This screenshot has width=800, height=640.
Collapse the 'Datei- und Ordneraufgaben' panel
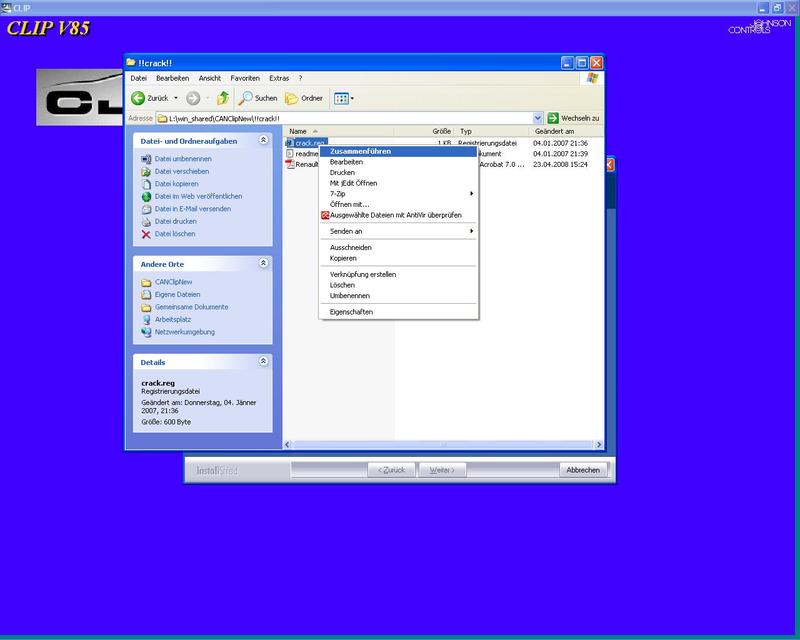click(x=263, y=141)
